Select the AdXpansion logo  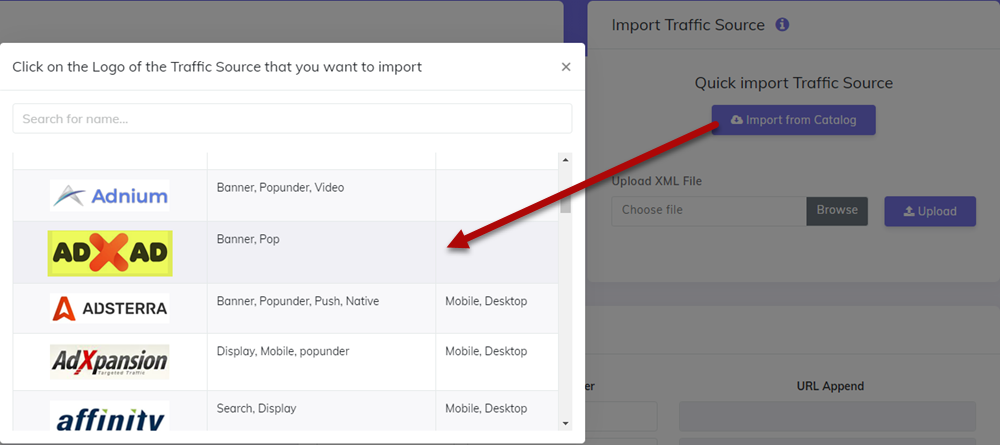pyautogui.click(x=110, y=362)
